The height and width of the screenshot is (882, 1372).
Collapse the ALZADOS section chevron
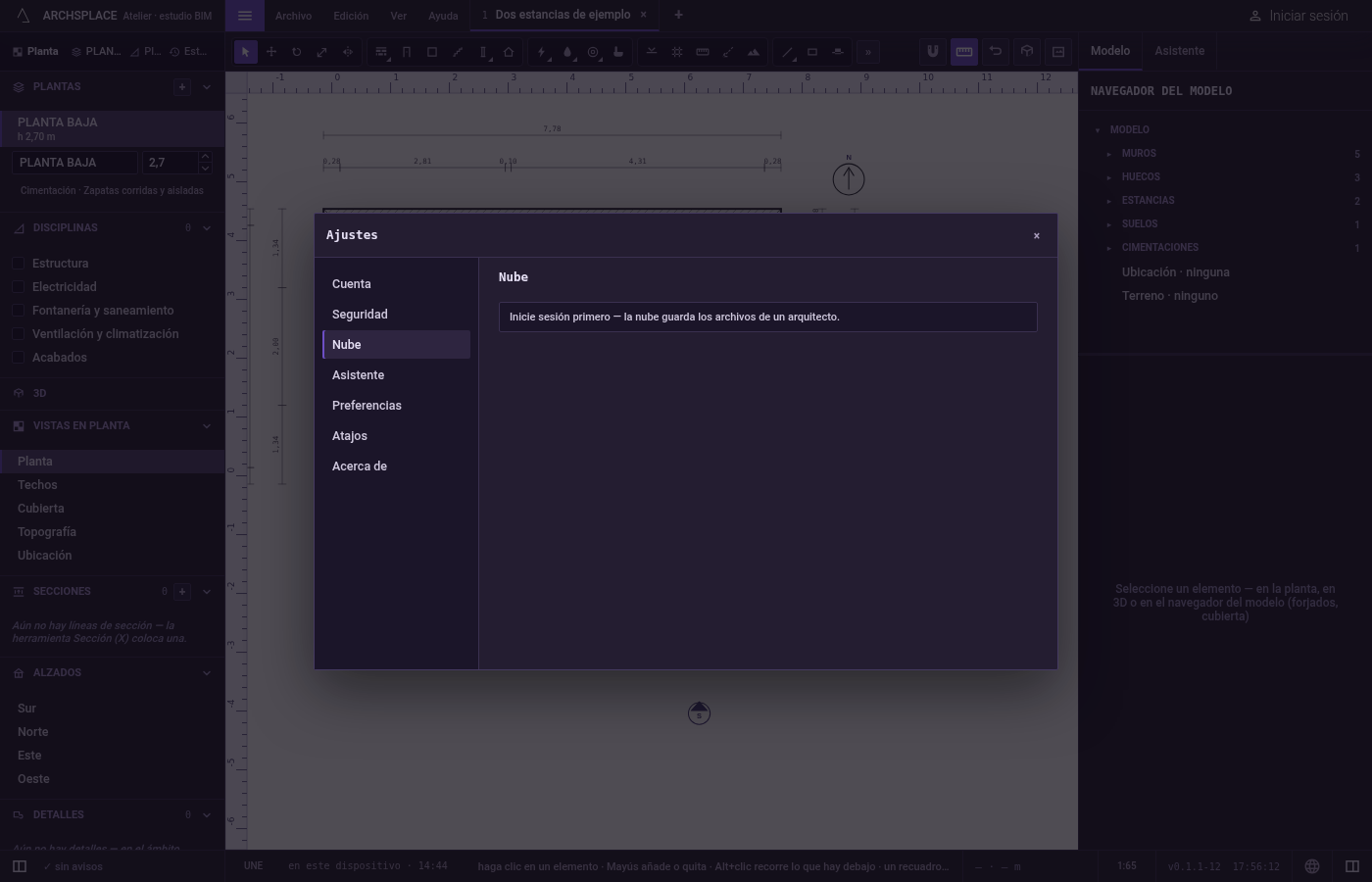pyautogui.click(x=206, y=673)
